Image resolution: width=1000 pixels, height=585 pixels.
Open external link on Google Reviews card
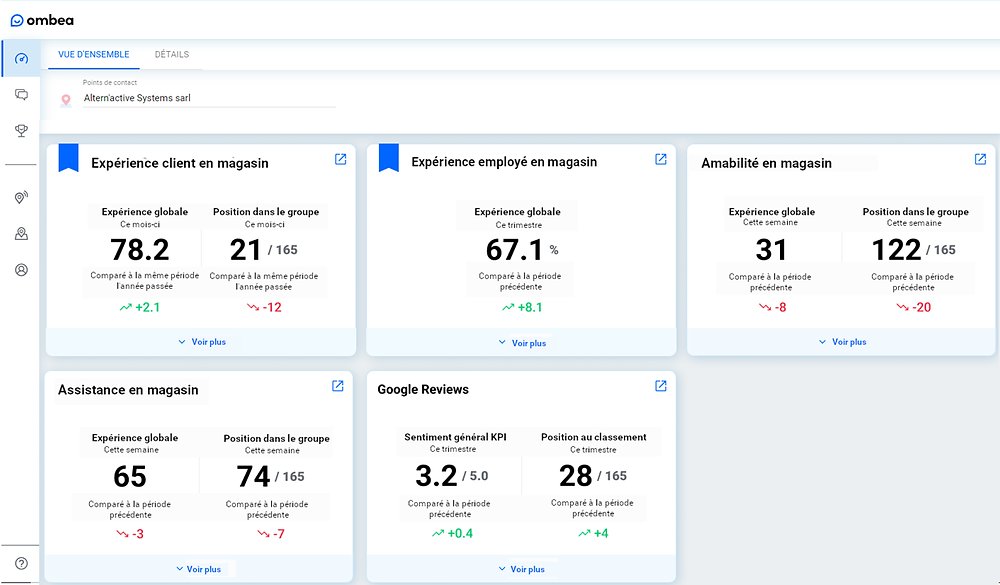pos(660,384)
